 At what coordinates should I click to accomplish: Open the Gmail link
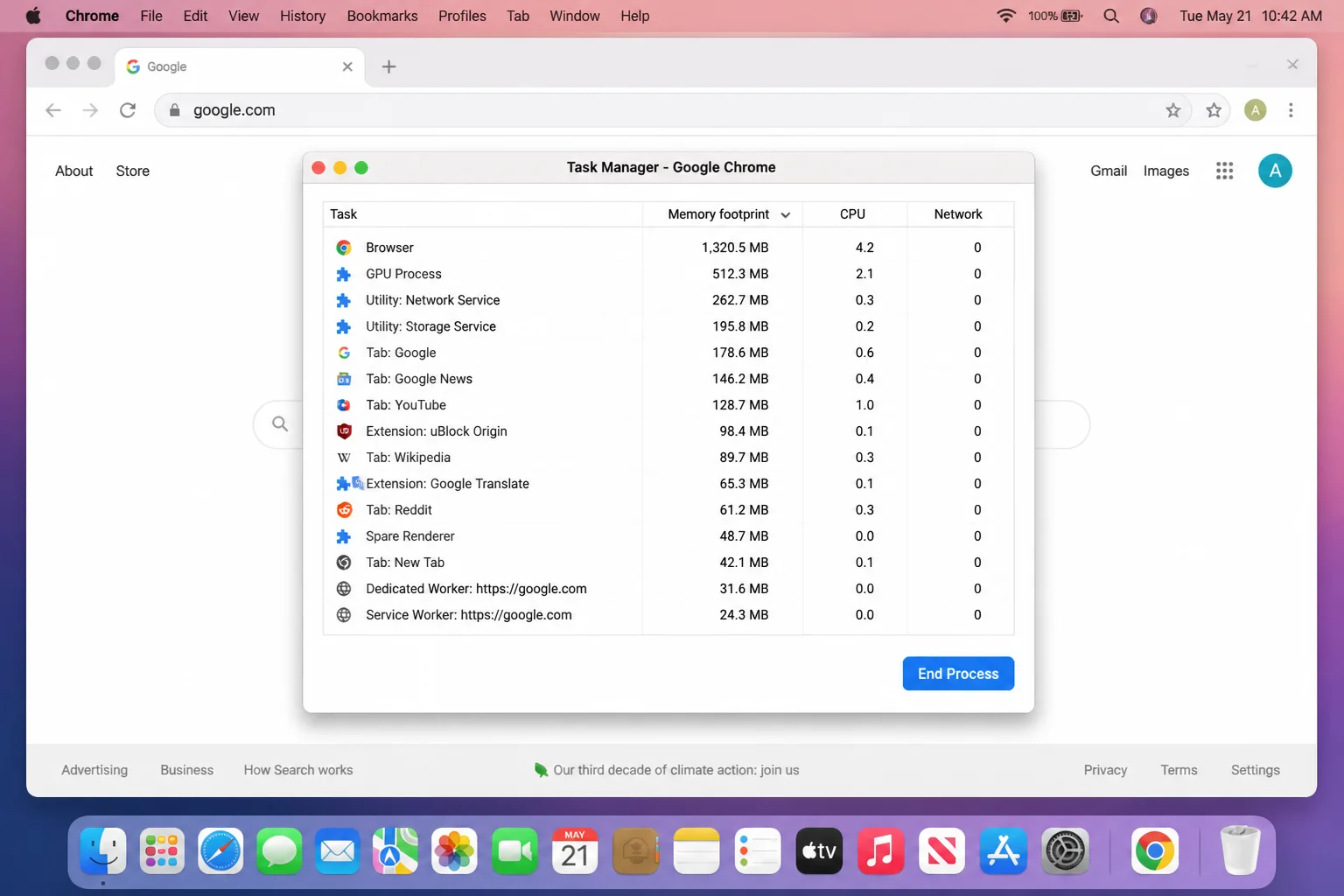point(1109,171)
